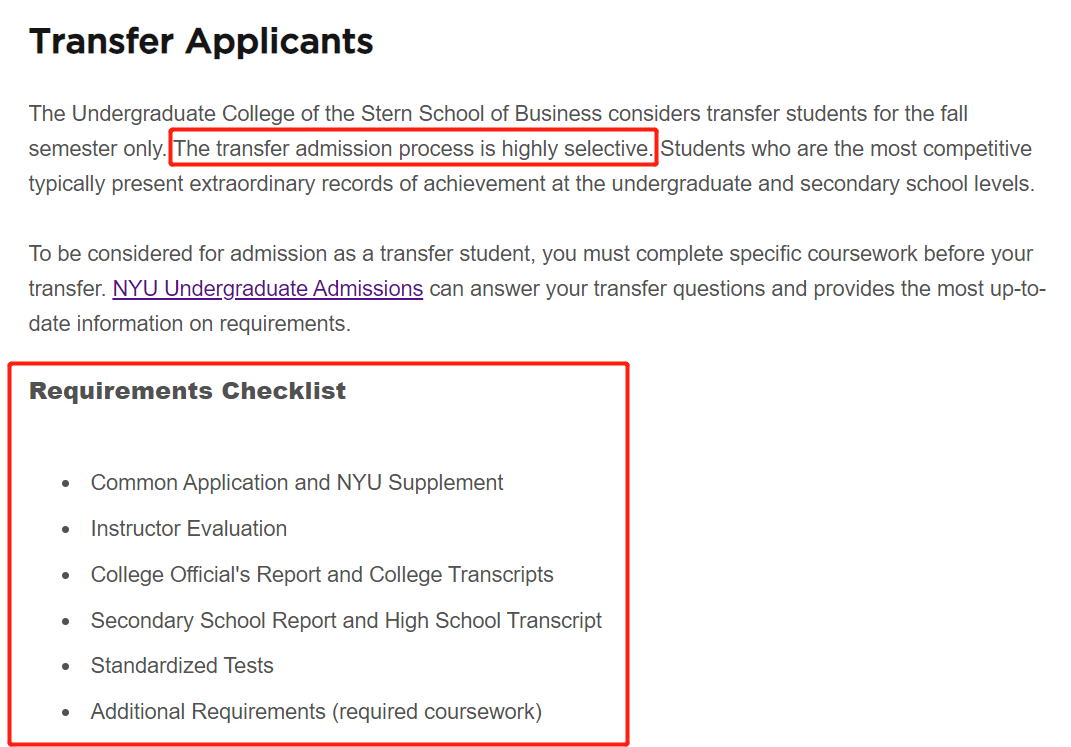Click the Transfer Applicants heading
Viewport: 1071px width, 747px height.
(x=201, y=42)
